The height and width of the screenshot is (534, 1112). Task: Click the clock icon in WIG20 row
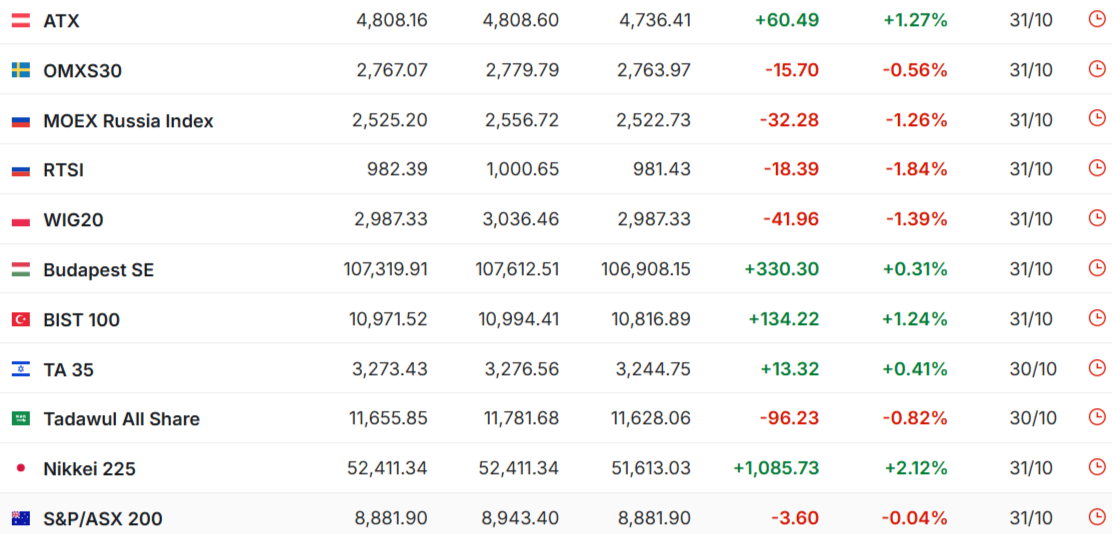(x=1097, y=218)
